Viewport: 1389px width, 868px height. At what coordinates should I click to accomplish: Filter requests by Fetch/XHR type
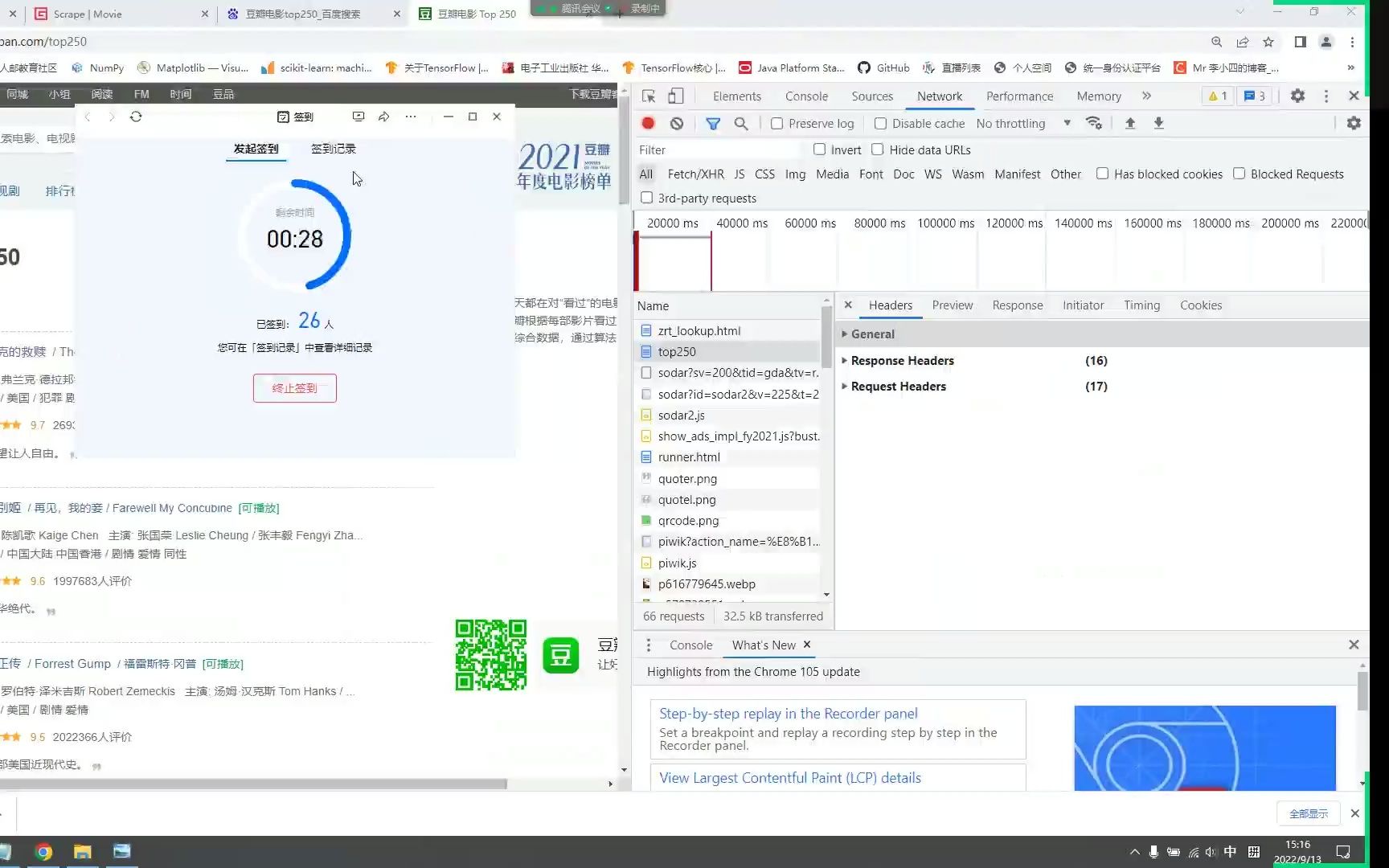coord(695,174)
